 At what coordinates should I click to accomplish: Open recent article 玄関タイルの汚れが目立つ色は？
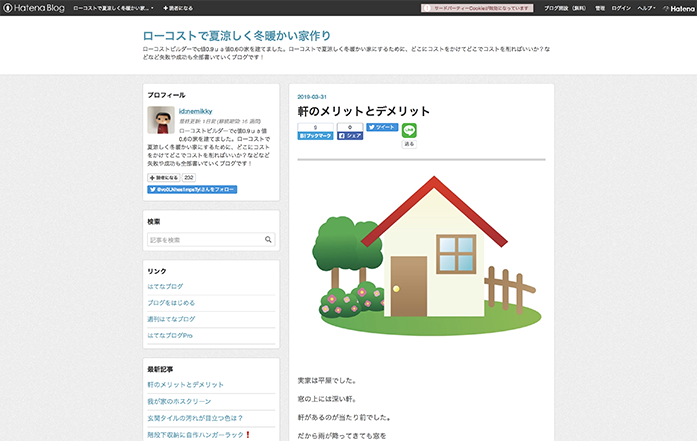[x=195, y=418]
